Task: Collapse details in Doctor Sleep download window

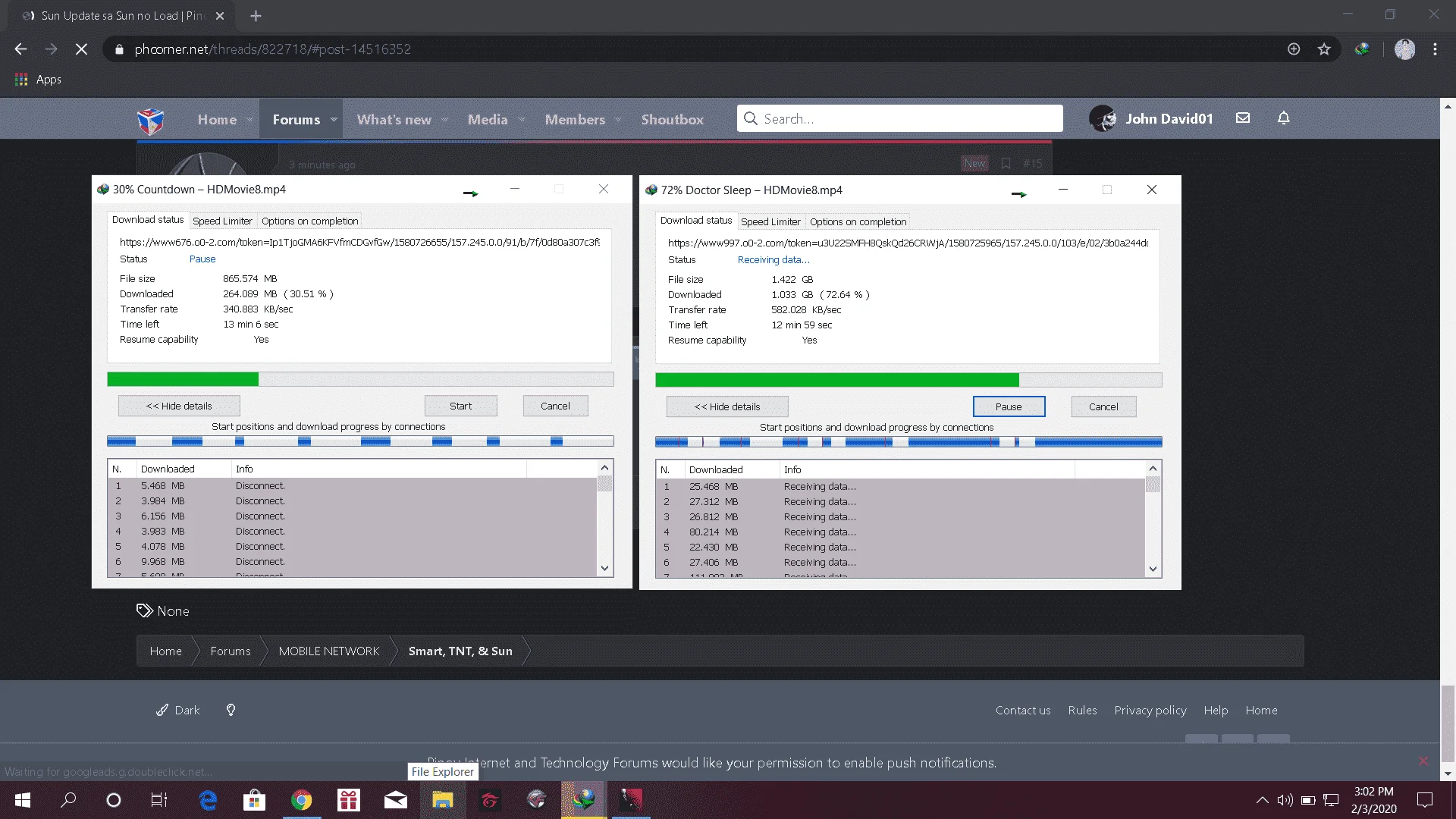Action: (x=727, y=406)
